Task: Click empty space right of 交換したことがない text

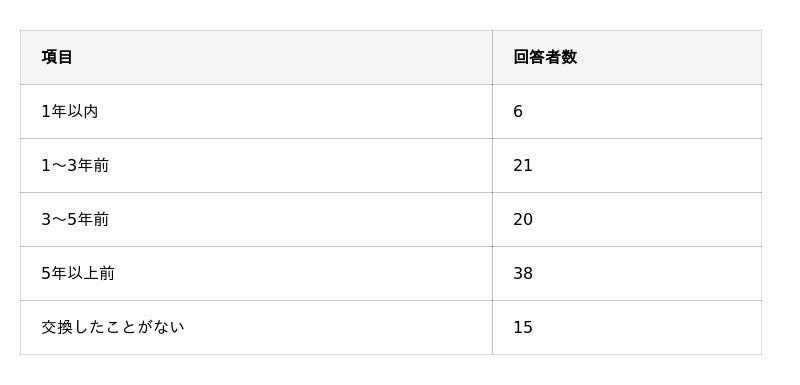Action: point(338,327)
